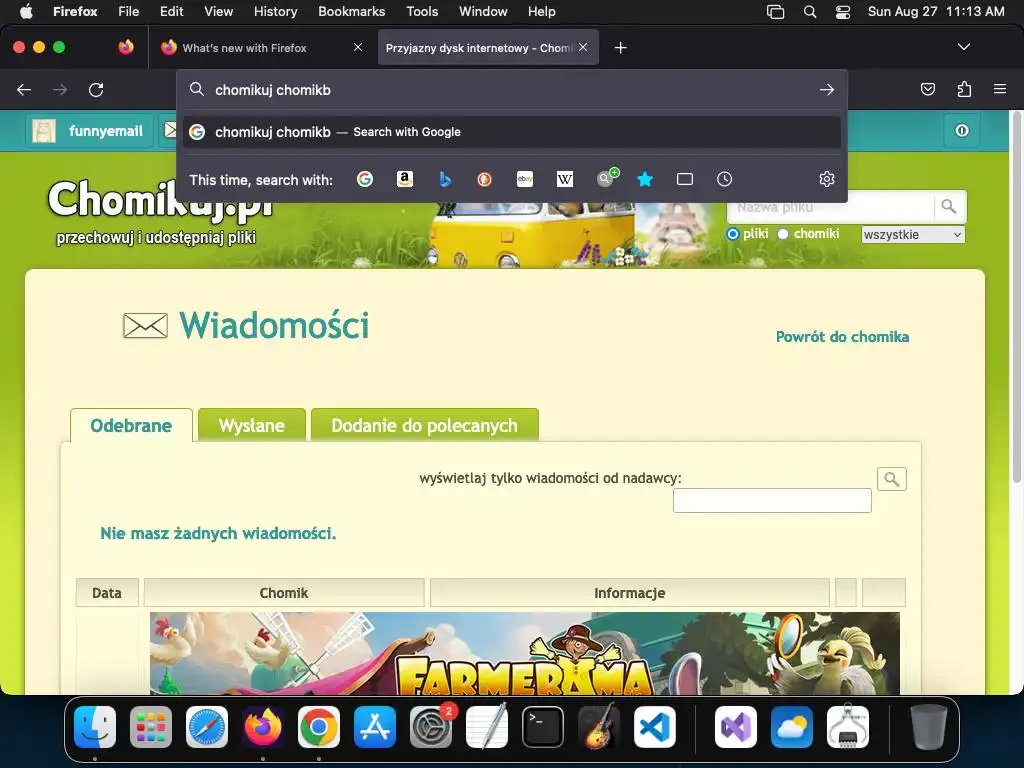Open Firefox extensions icon

[965, 89]
